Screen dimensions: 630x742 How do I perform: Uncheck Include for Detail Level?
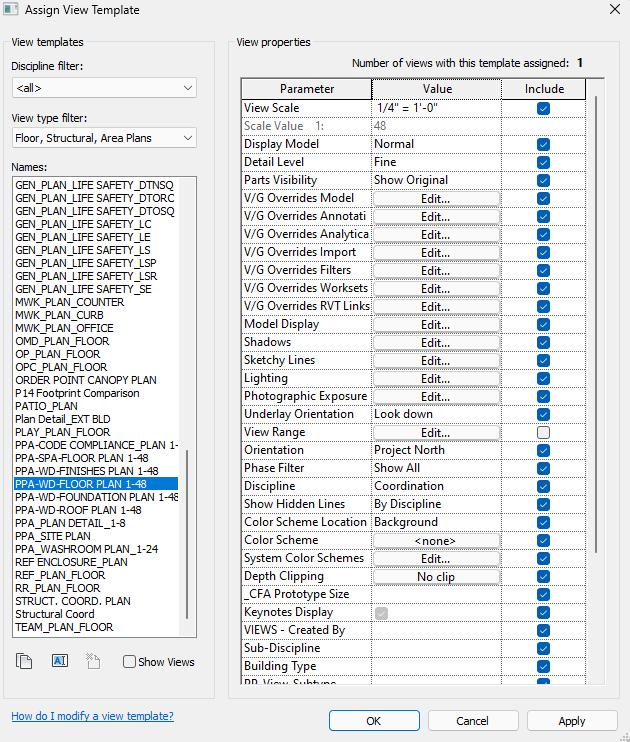[x=543, y=162]
